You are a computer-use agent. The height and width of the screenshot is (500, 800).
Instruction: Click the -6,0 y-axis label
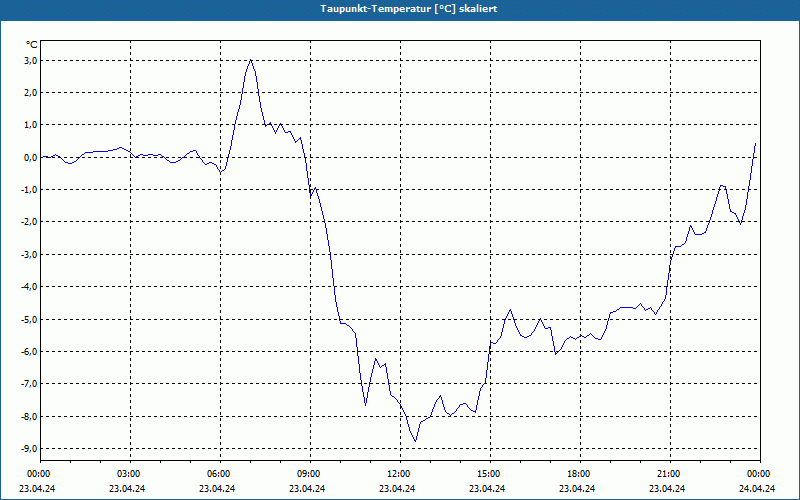[x=30, y=352]
